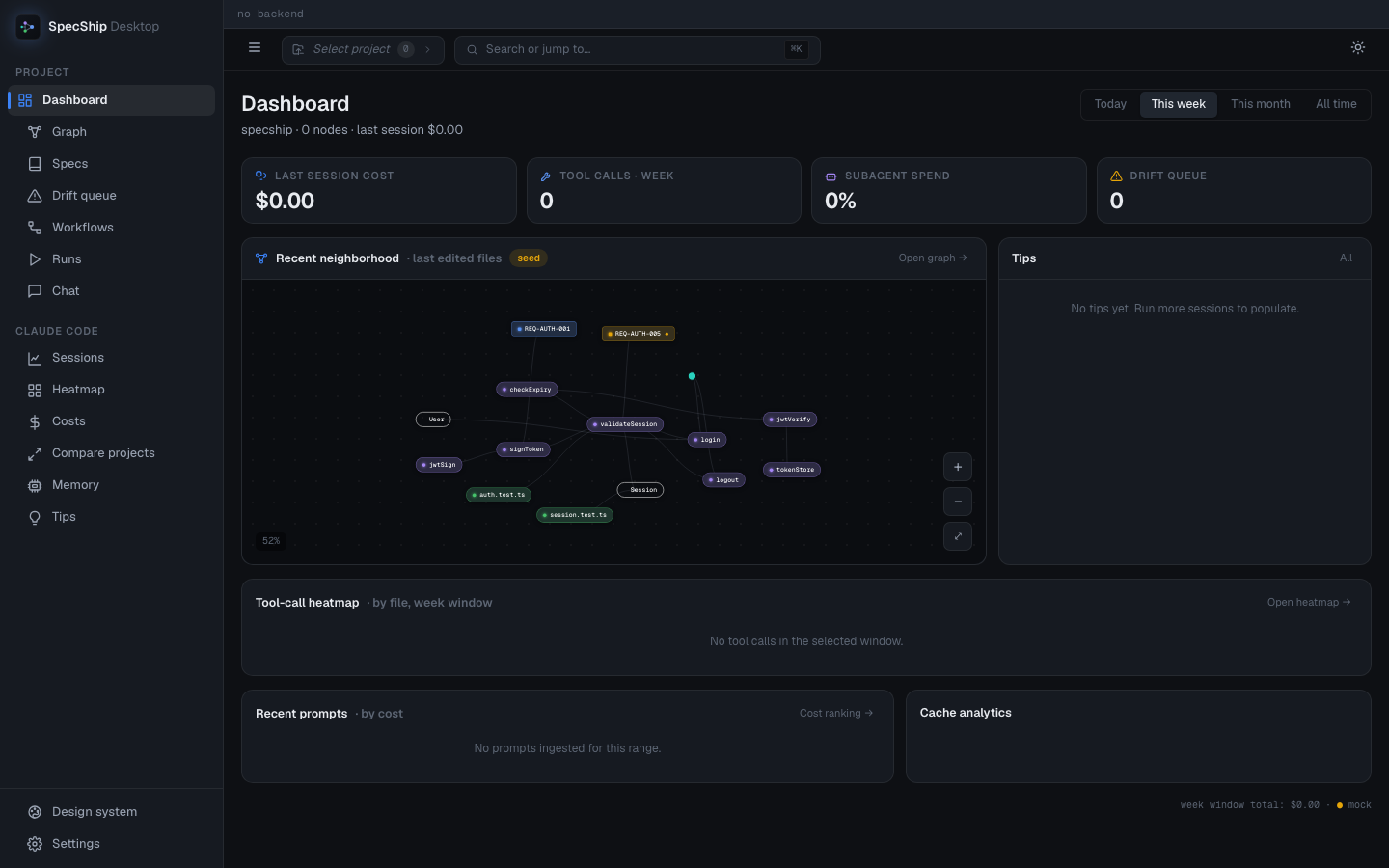1389x868 pixels.
Task: Click the Sessions chart icon
Action: coord(35,358)
